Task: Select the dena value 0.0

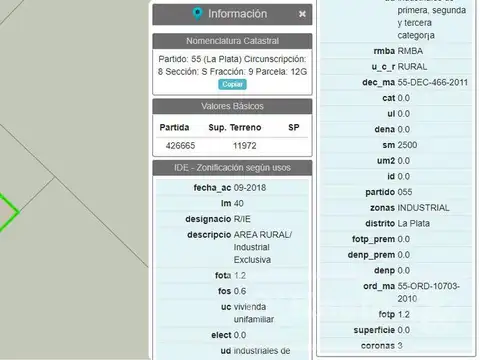Action: (x=403, y=129)
